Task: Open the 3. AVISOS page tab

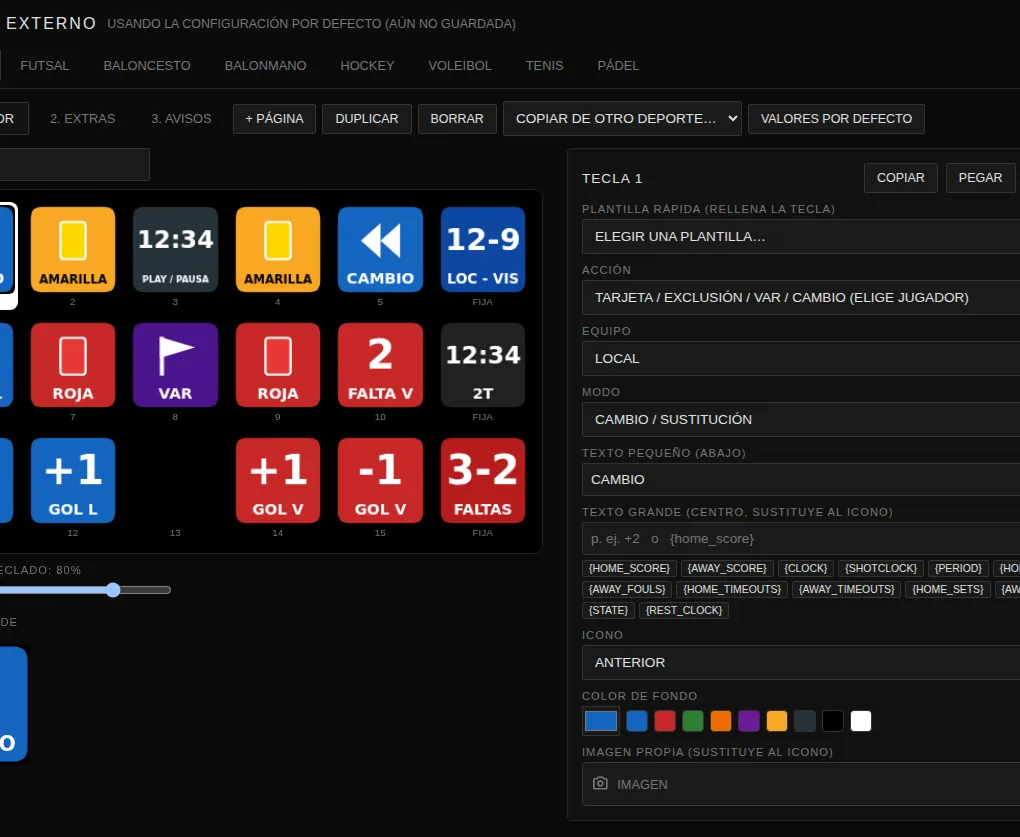Action: click(181, 118)
